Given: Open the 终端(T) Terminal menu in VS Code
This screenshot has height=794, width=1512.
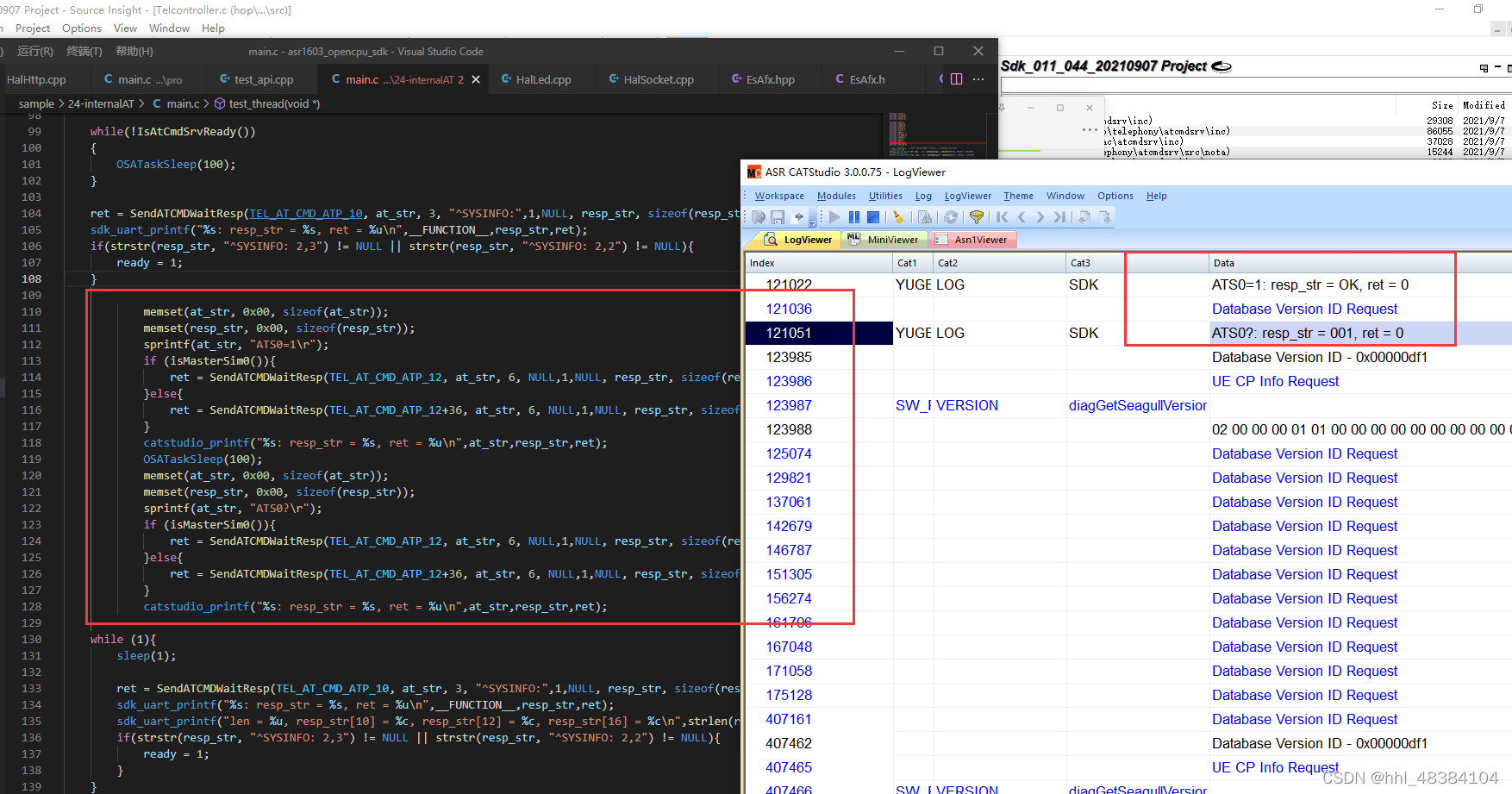Looking at the screenshot, I should point(84,52).
